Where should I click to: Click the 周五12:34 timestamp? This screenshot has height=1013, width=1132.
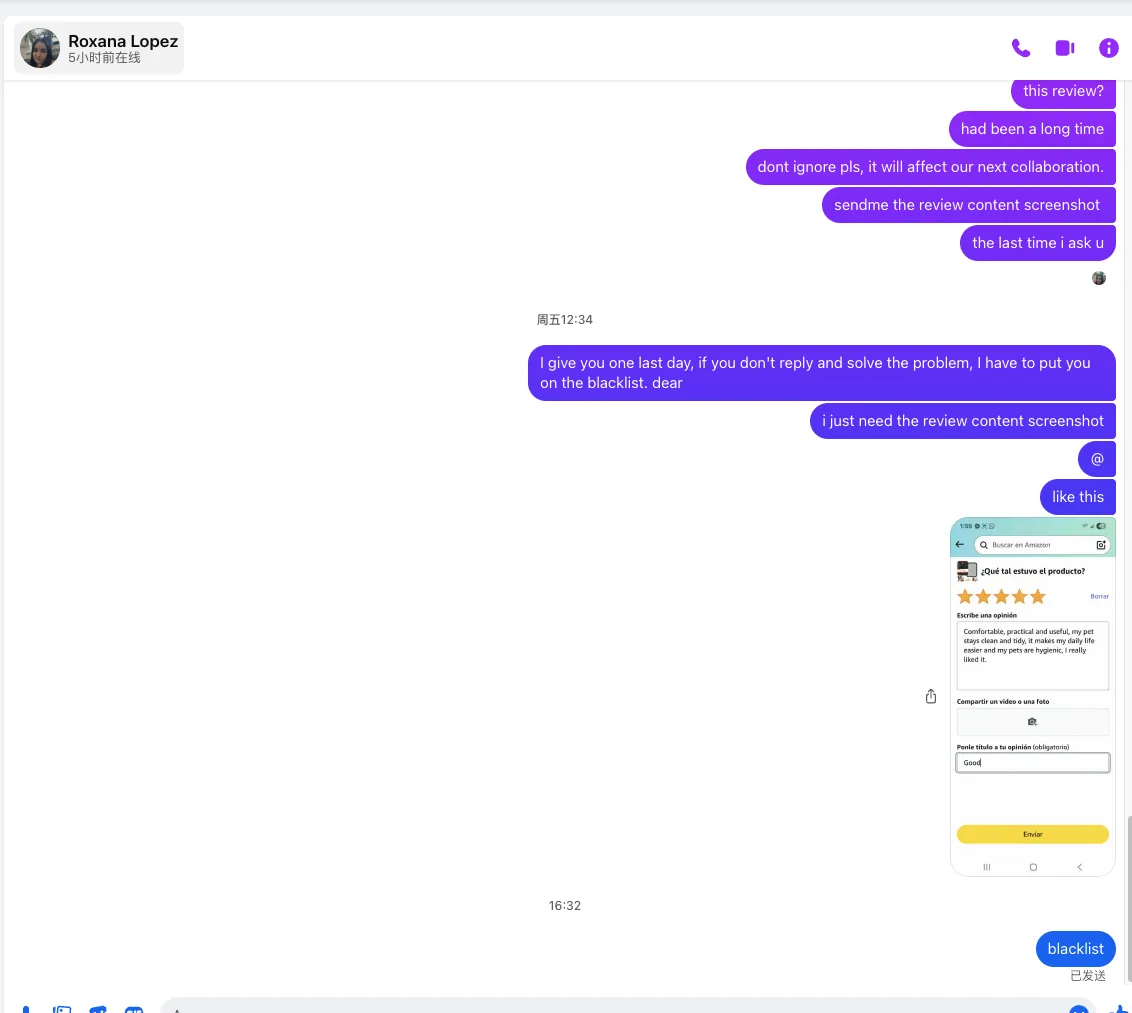565,320
